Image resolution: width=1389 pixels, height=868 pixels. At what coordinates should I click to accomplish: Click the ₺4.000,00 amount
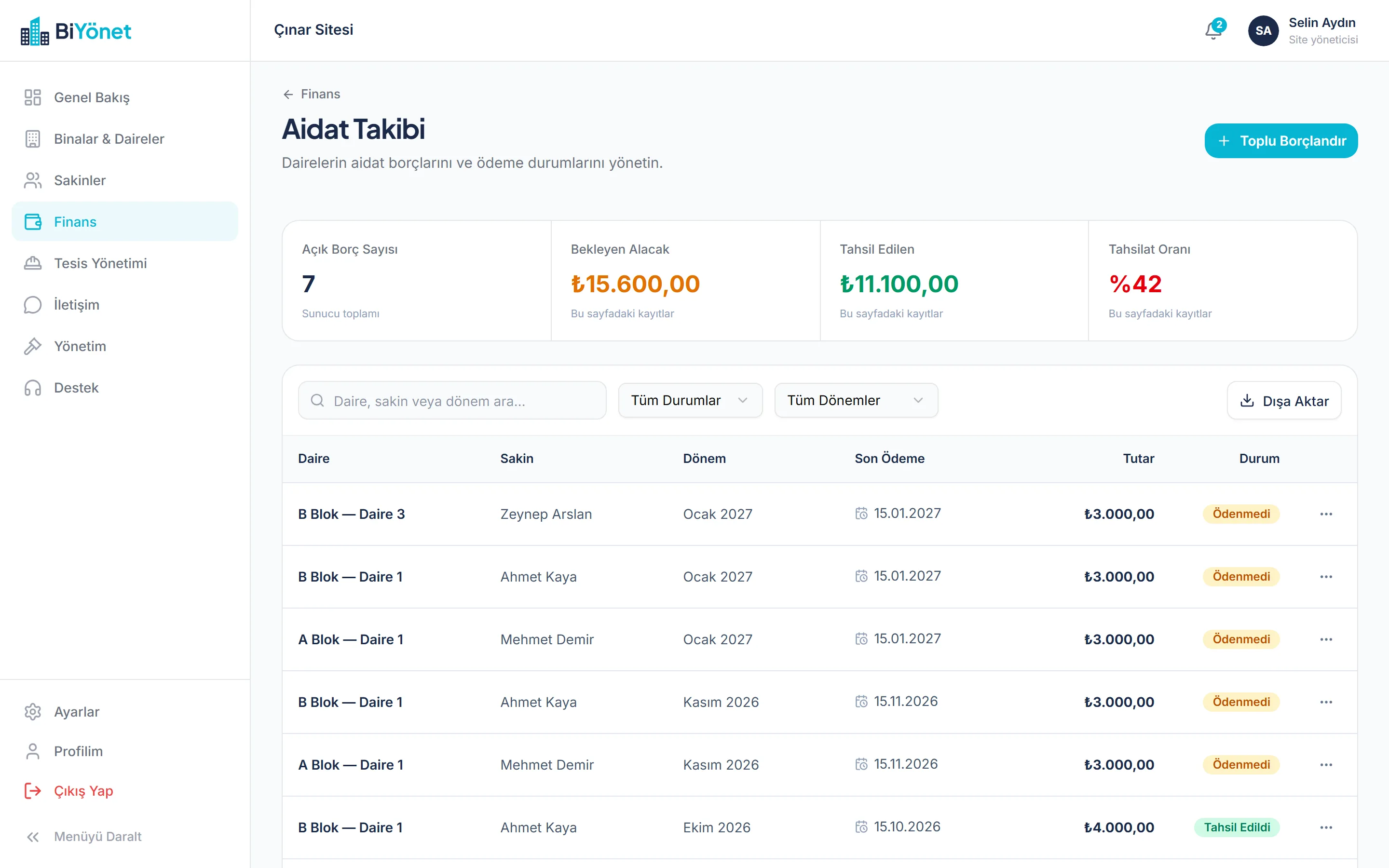pos(1118,827)
